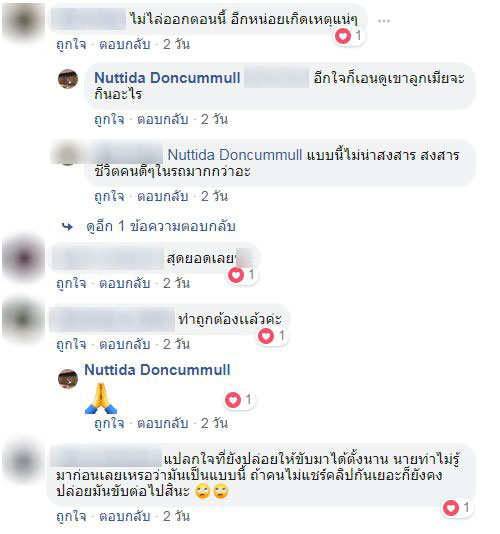This screenshot has height=534, width=500.
Task: Click ถูกใจ under the top comment
Action: click(72, 45)
